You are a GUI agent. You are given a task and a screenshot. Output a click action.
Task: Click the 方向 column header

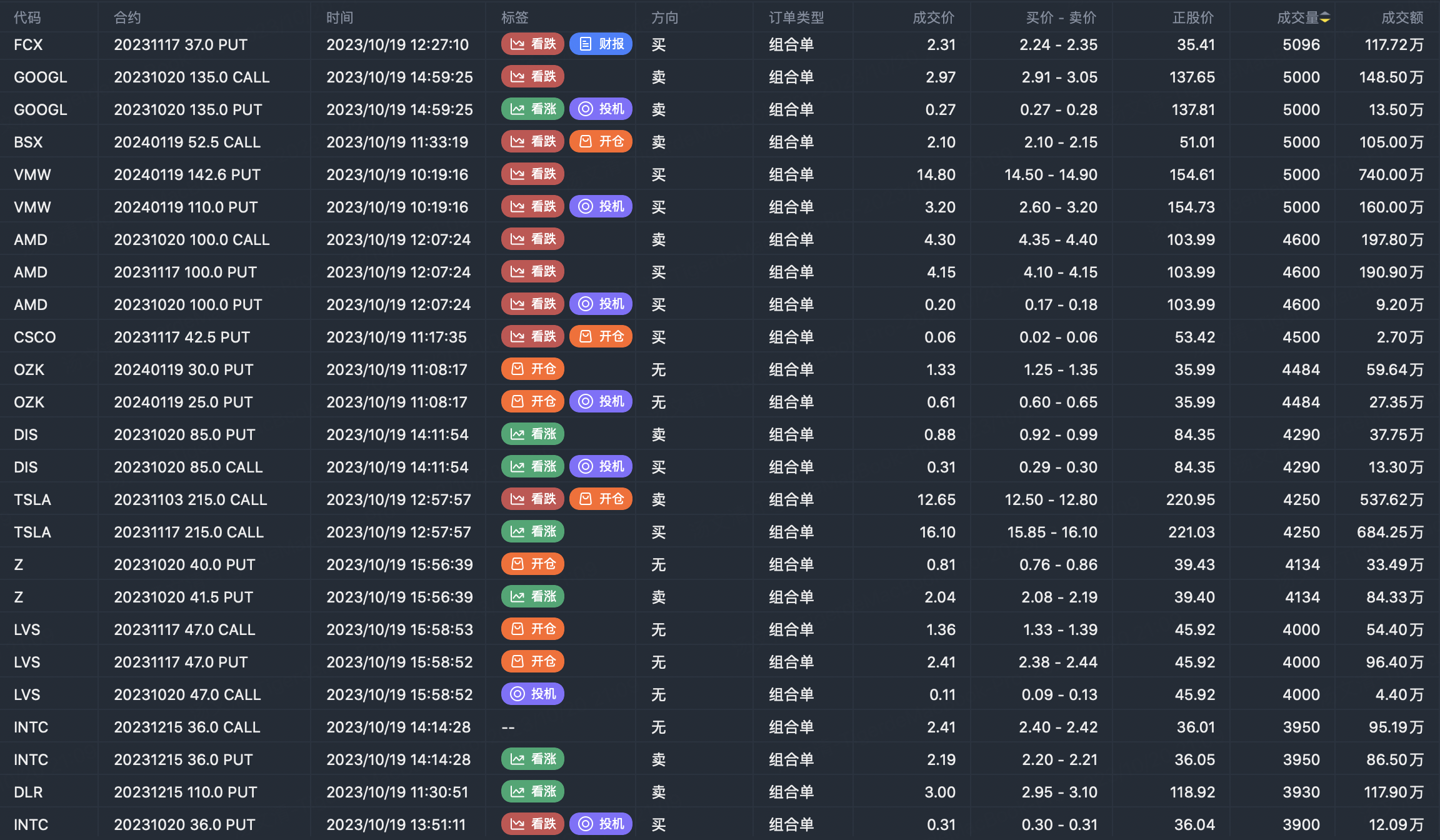(x=665, y=17)
